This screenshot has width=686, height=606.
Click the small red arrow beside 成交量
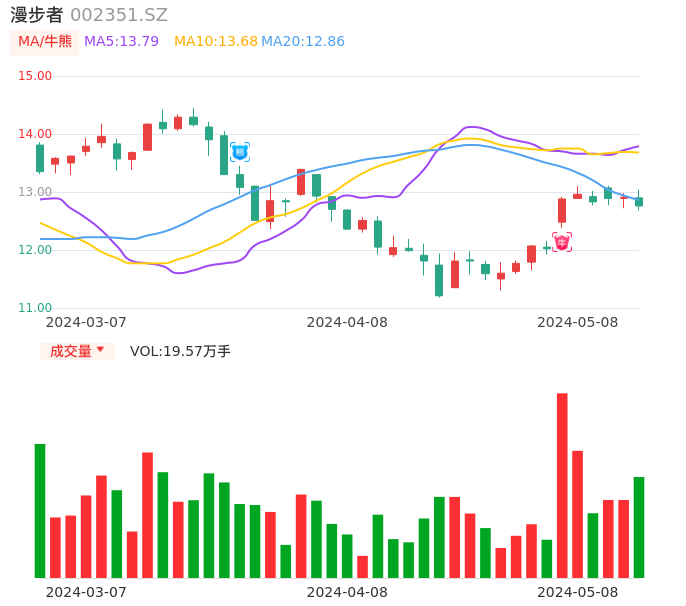[x=100, y=350]
